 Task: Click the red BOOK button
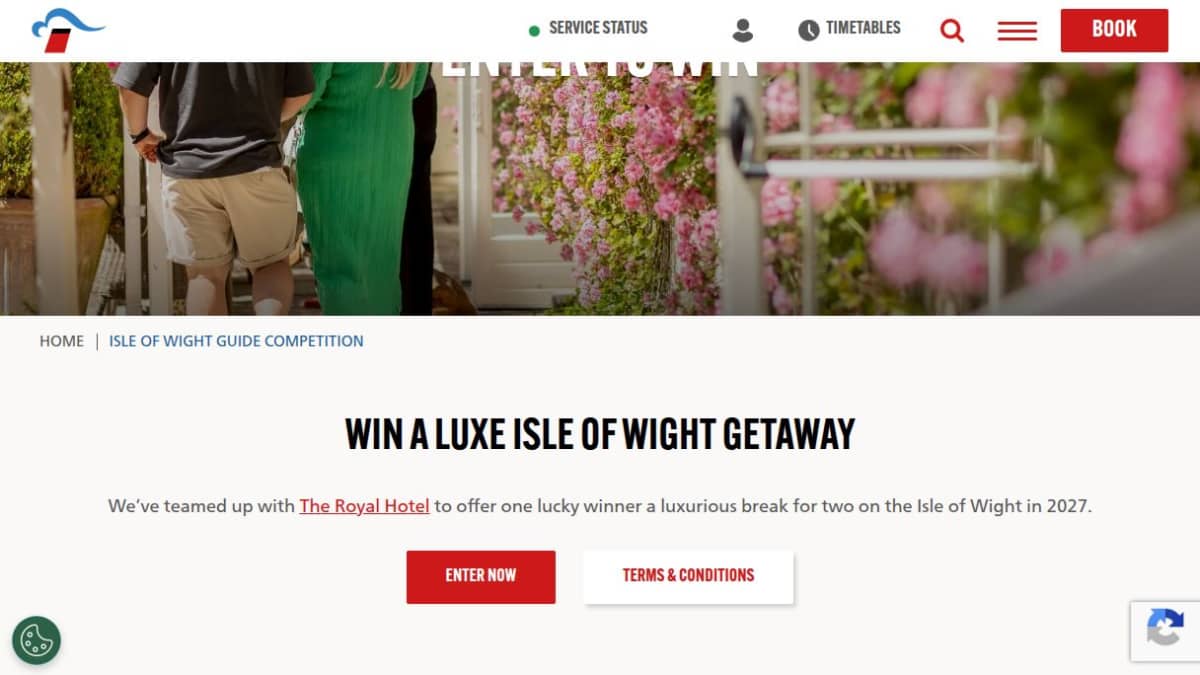1114,30
